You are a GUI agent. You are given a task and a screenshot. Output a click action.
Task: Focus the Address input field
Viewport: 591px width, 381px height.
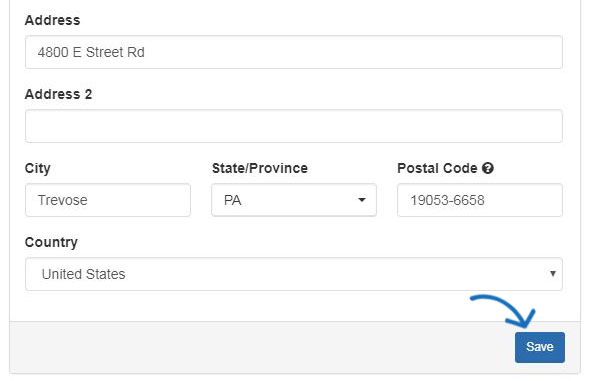coord(294,52)
